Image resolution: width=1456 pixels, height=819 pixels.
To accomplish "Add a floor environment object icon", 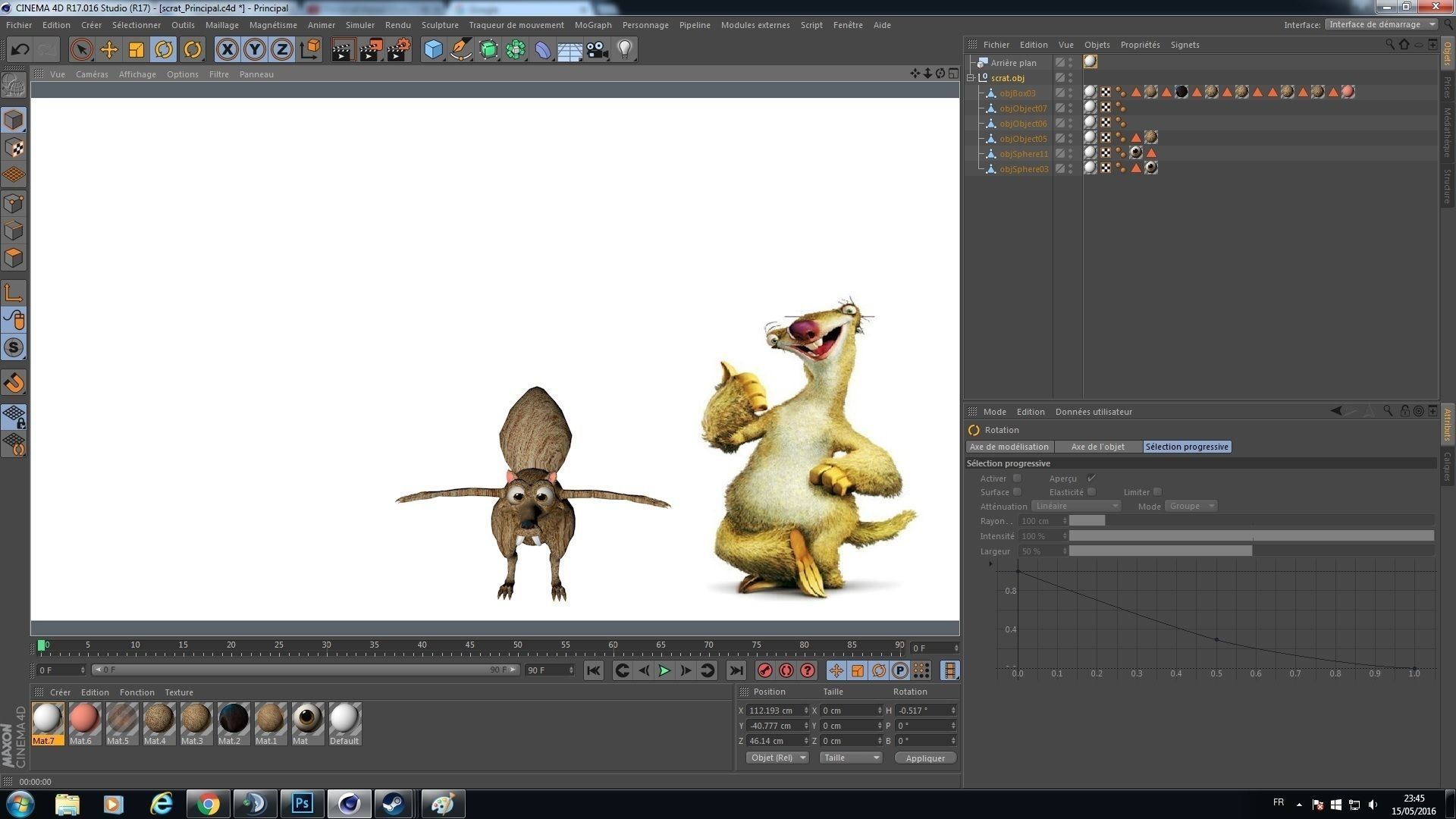I will pos(570,50).
